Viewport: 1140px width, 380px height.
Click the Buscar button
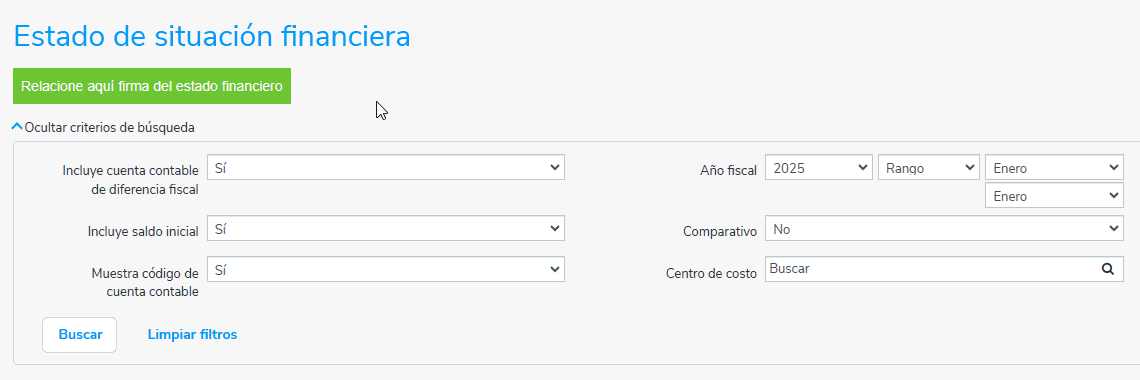click(x=80, y=335)
